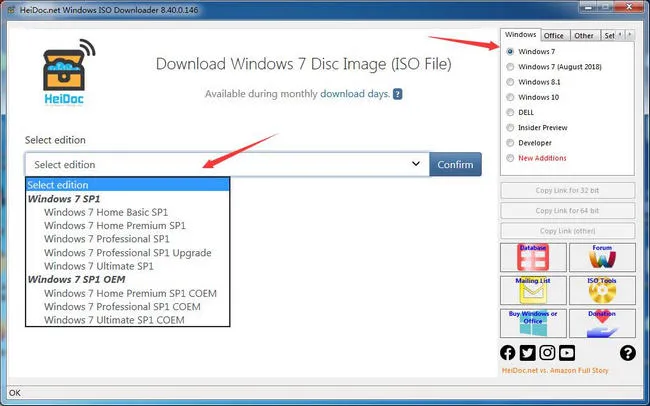The height and width of the screenshot is (406, 650).
Task: Choose Windows 7 Home Premium SP1 option
Action: pos(115,226)
